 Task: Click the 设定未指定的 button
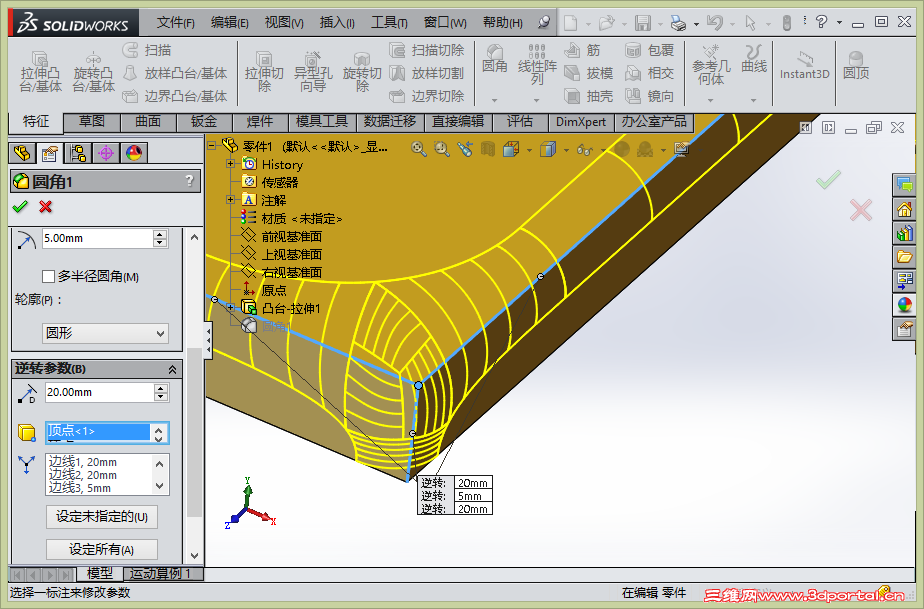pyautogui.click(x=102, y=517)
